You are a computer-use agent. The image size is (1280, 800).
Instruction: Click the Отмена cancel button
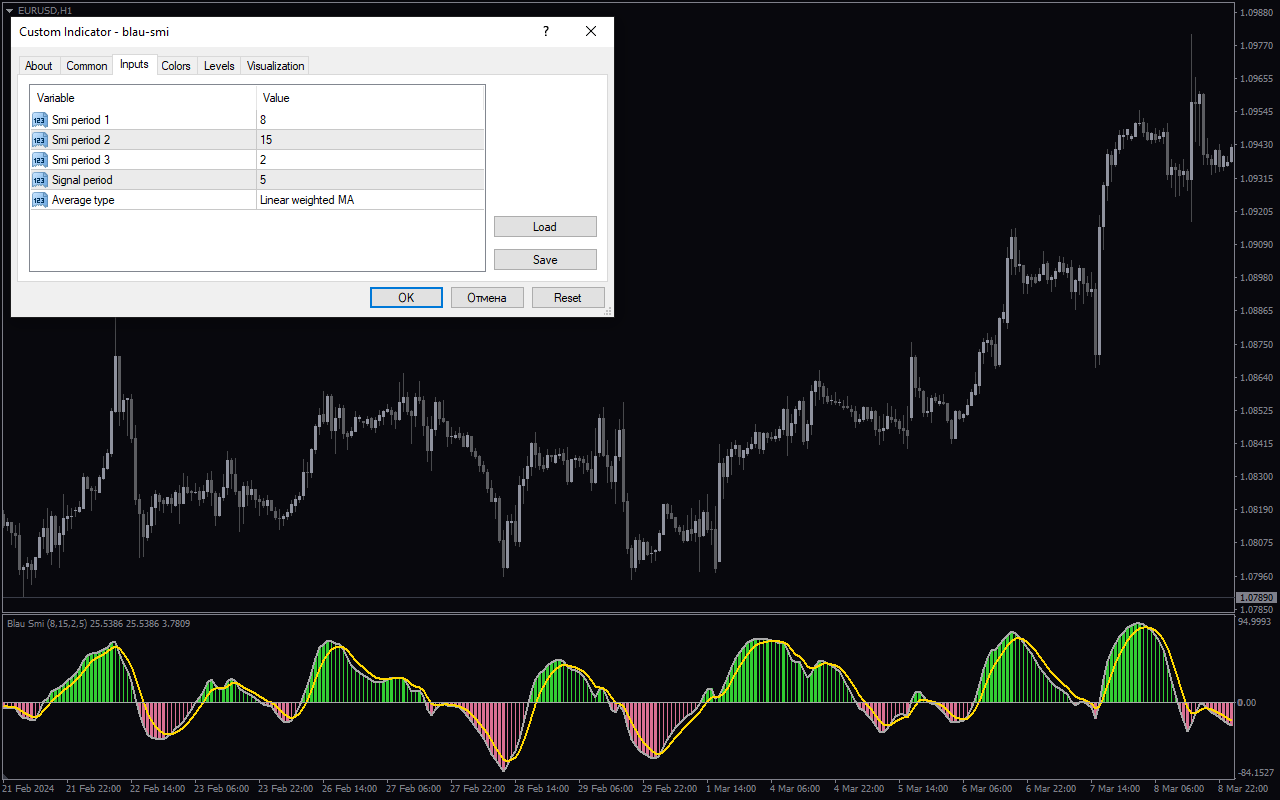[487, 298]
